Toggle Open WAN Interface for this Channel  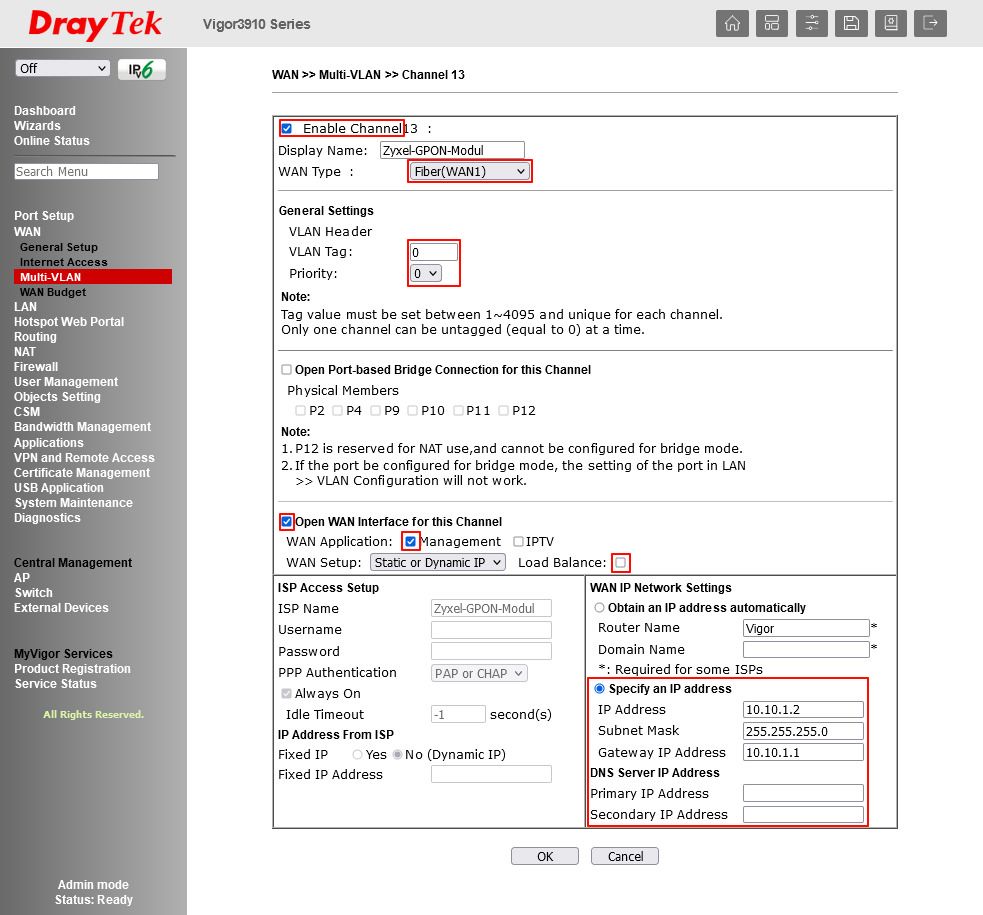pos(286,521)
